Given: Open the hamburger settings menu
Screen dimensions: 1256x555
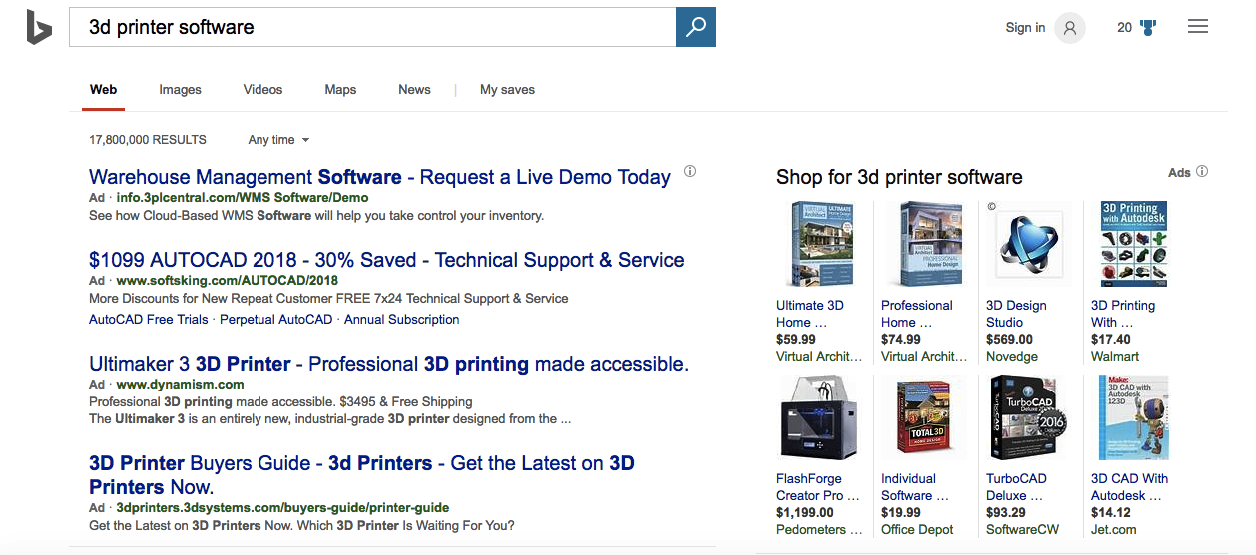Looking at the screenshot, I should [1198, 27].
